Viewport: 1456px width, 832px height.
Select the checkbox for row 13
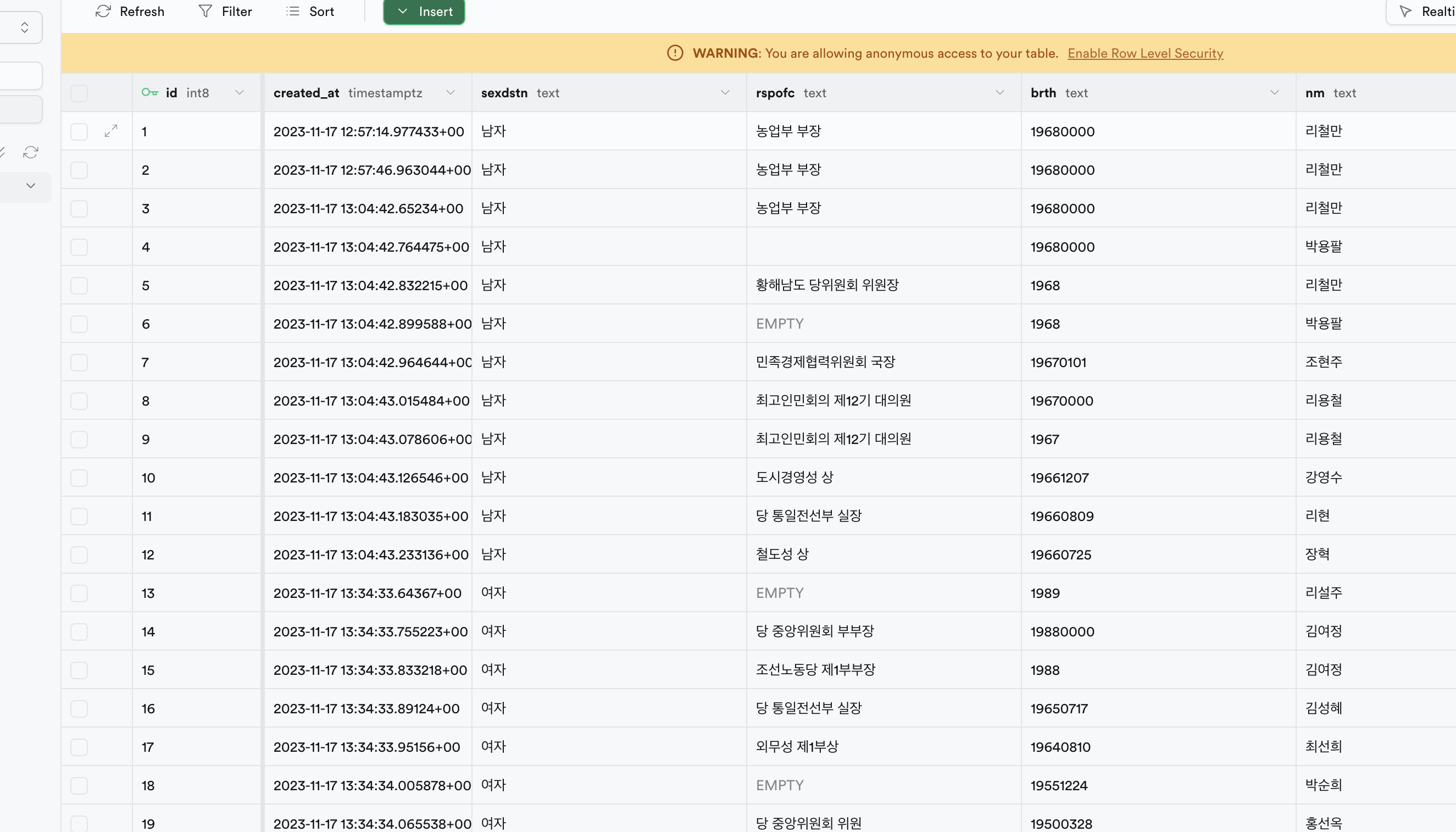(79, 593)
